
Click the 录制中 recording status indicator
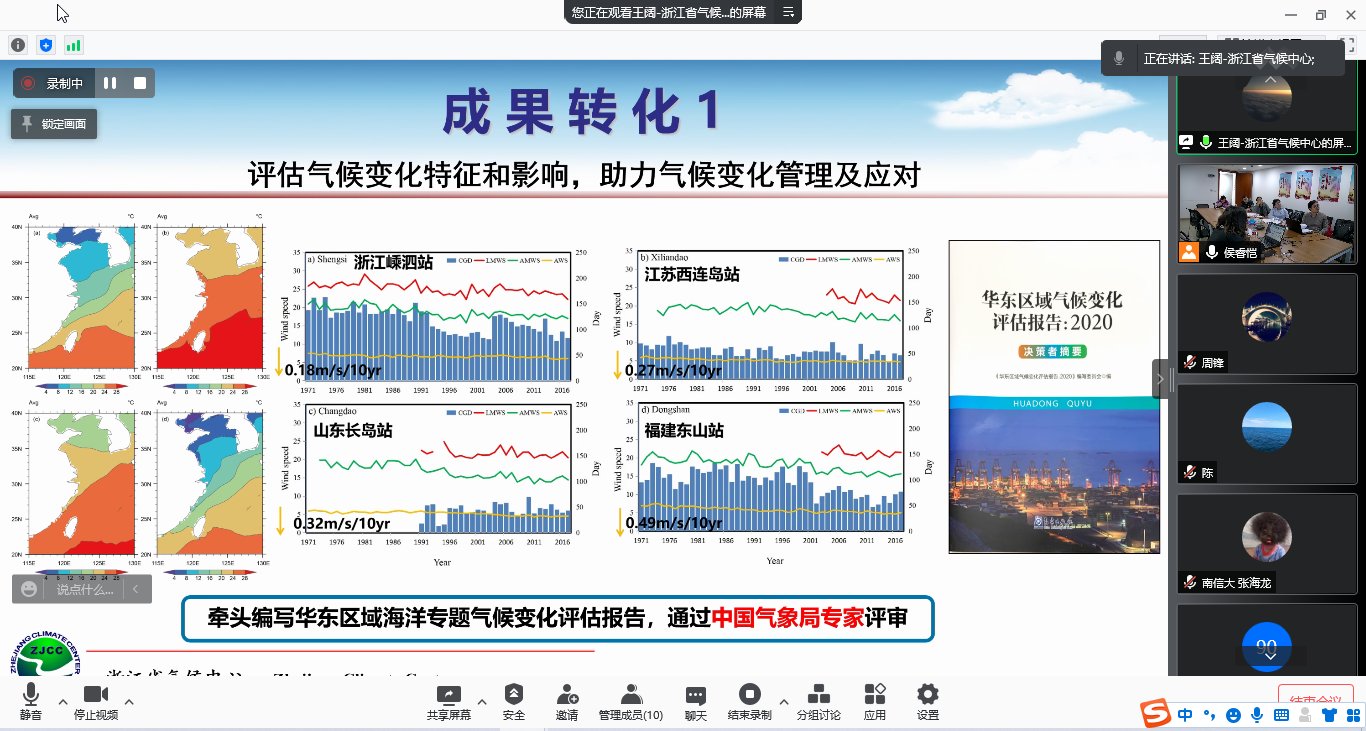click(x=54, y=83)
